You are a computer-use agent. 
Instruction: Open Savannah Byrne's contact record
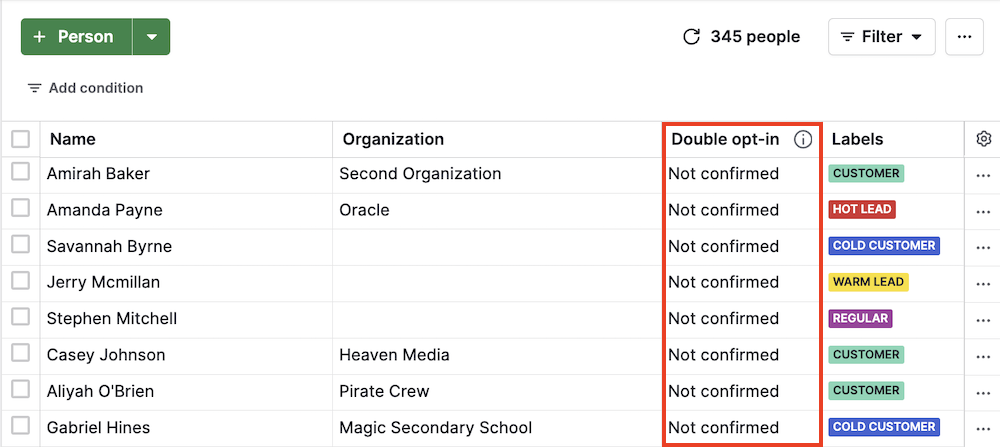pyautogui.click(x=109, y=246)
